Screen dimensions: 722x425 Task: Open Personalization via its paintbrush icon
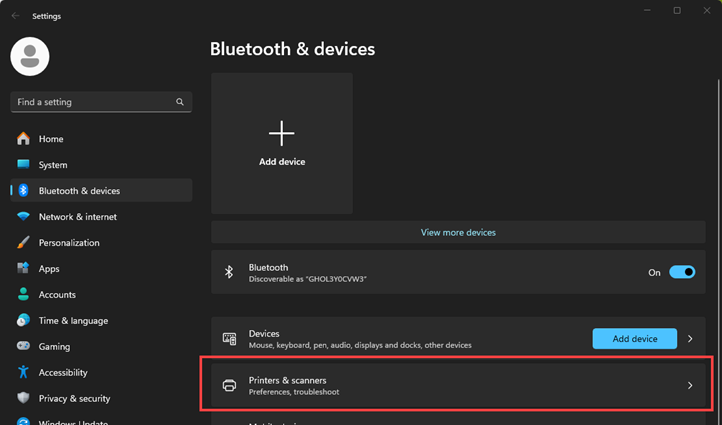[x=23, y=243]
